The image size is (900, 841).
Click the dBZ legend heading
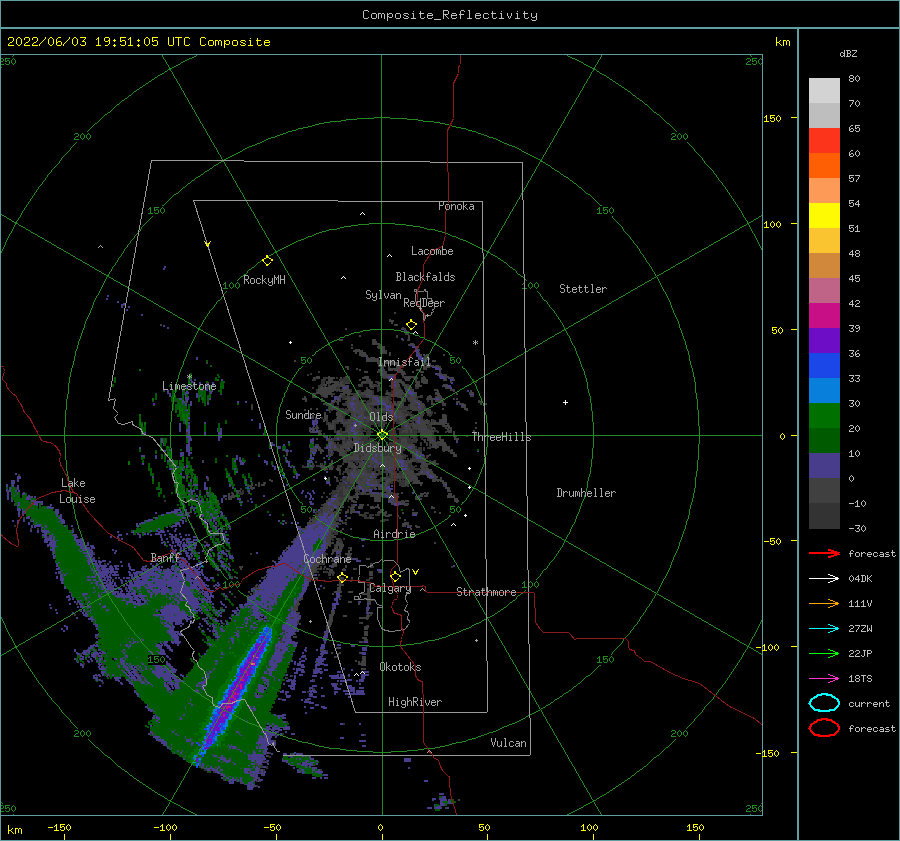click(848, 53)
